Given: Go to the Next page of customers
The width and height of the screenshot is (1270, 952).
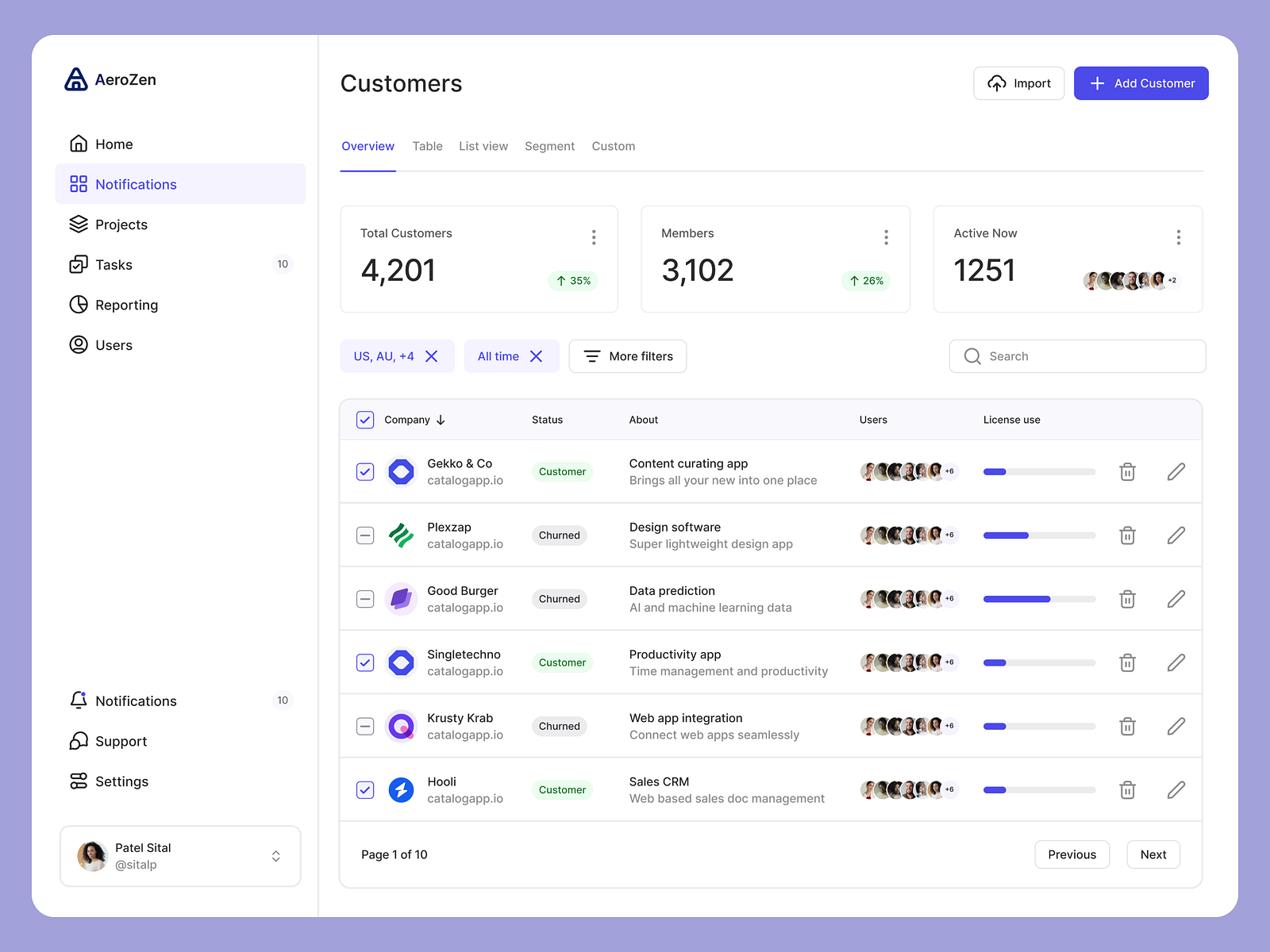Looking at the screenshot, I should [x=1153, y=854].
